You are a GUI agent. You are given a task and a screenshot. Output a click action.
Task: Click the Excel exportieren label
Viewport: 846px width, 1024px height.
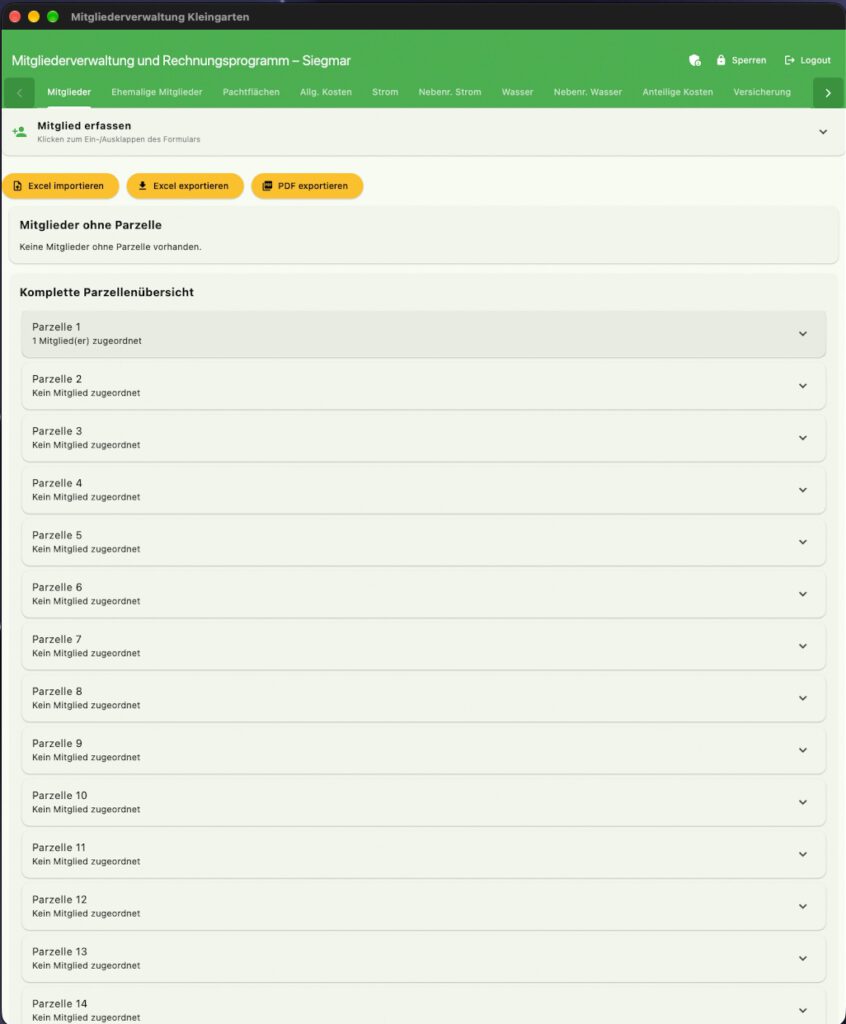point(191,186)
